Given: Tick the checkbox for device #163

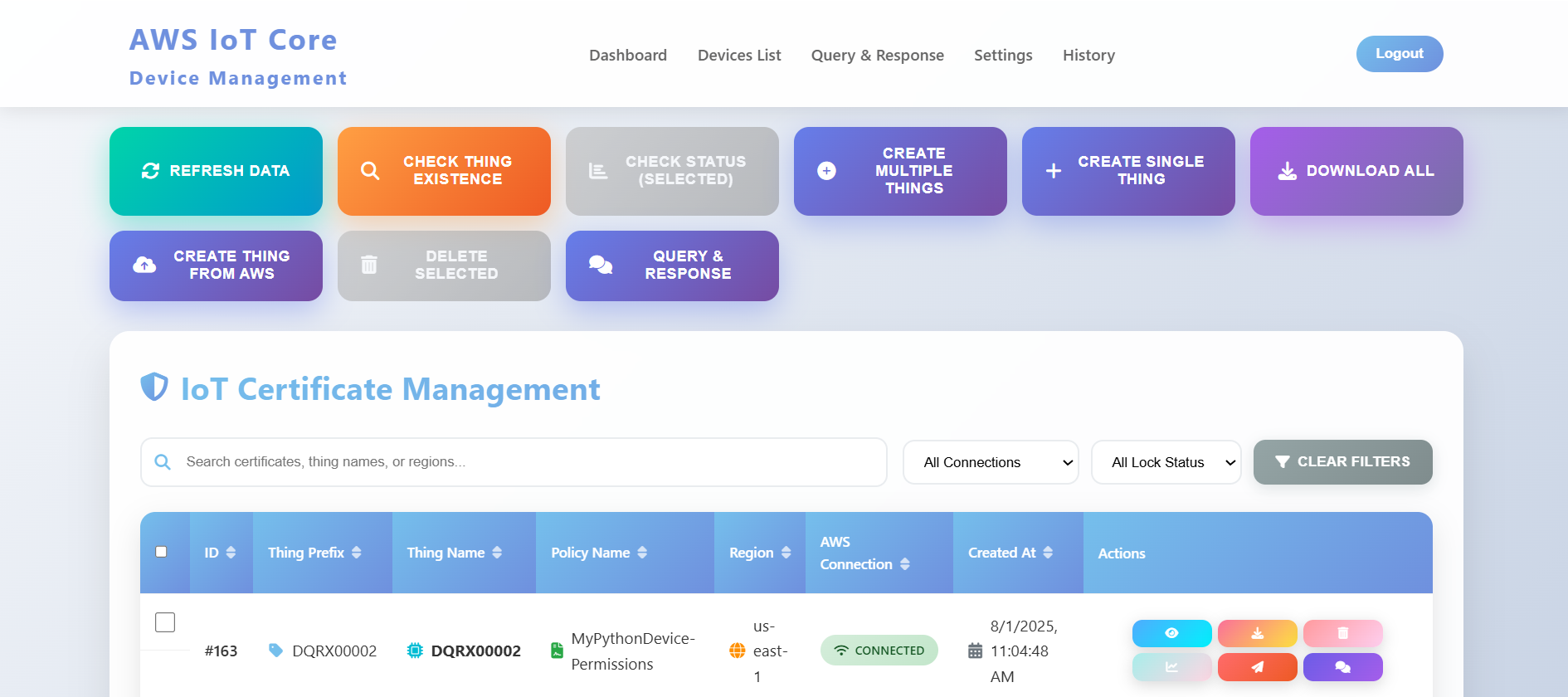Looking at the screenshot, I should 165,622.
